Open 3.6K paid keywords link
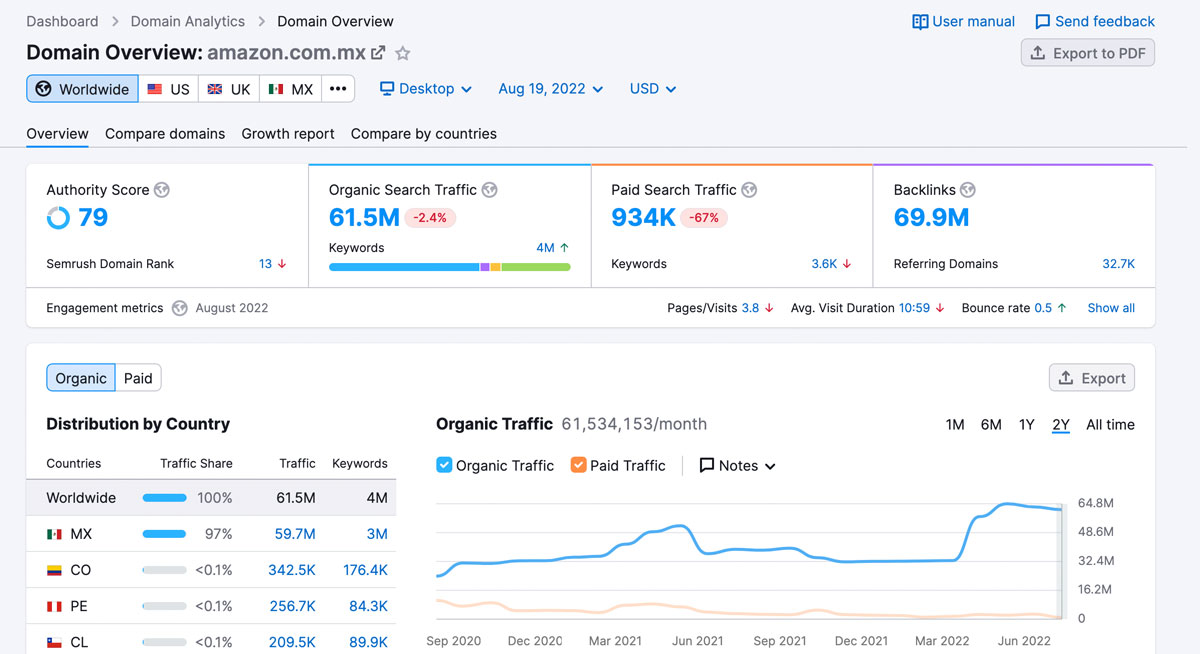 tap(824, 264)
